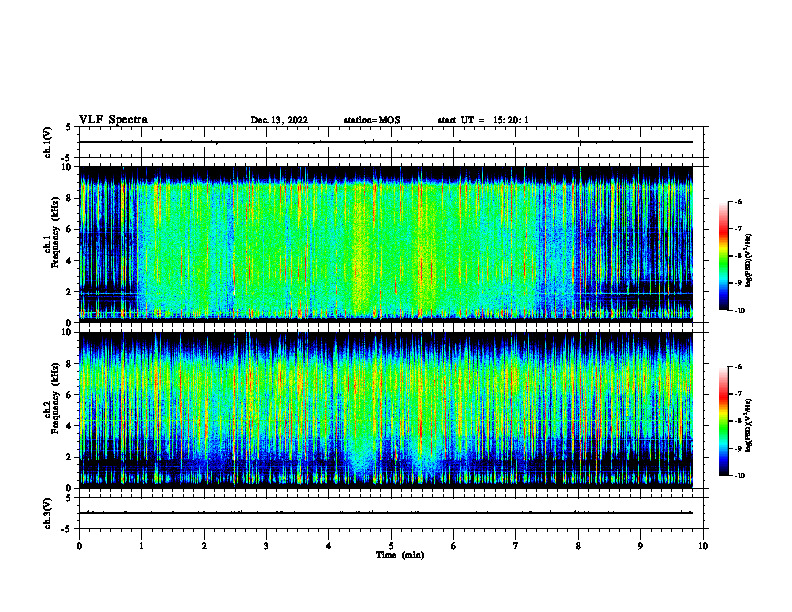The width and height of the screenshot is (792, 612).
Task: Click the ch.1 spectrogram plot
Action: [386, 244]
